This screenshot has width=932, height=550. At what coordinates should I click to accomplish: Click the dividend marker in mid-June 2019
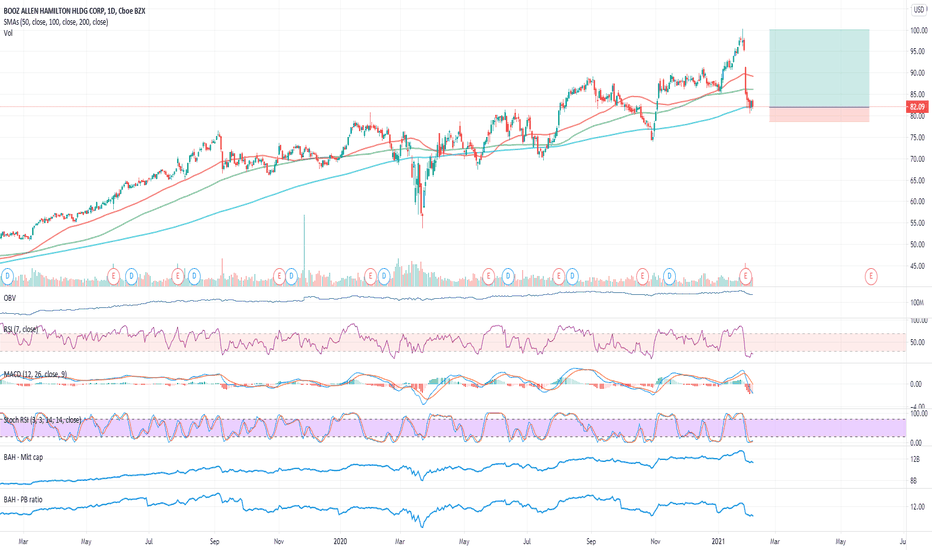click(131, 276)
